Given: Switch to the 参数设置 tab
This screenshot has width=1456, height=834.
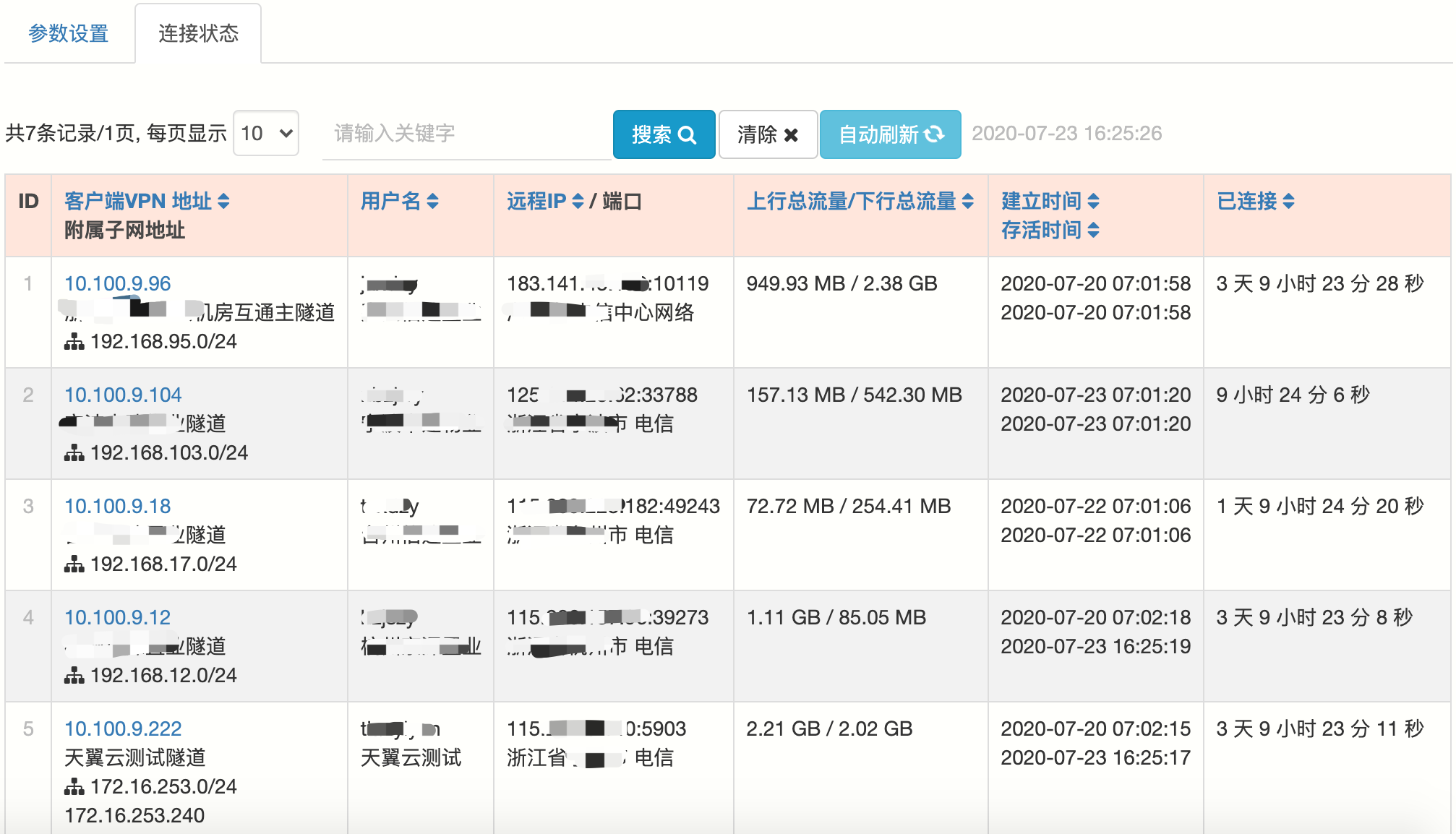Looking at the screenshot, I should 69,33.
